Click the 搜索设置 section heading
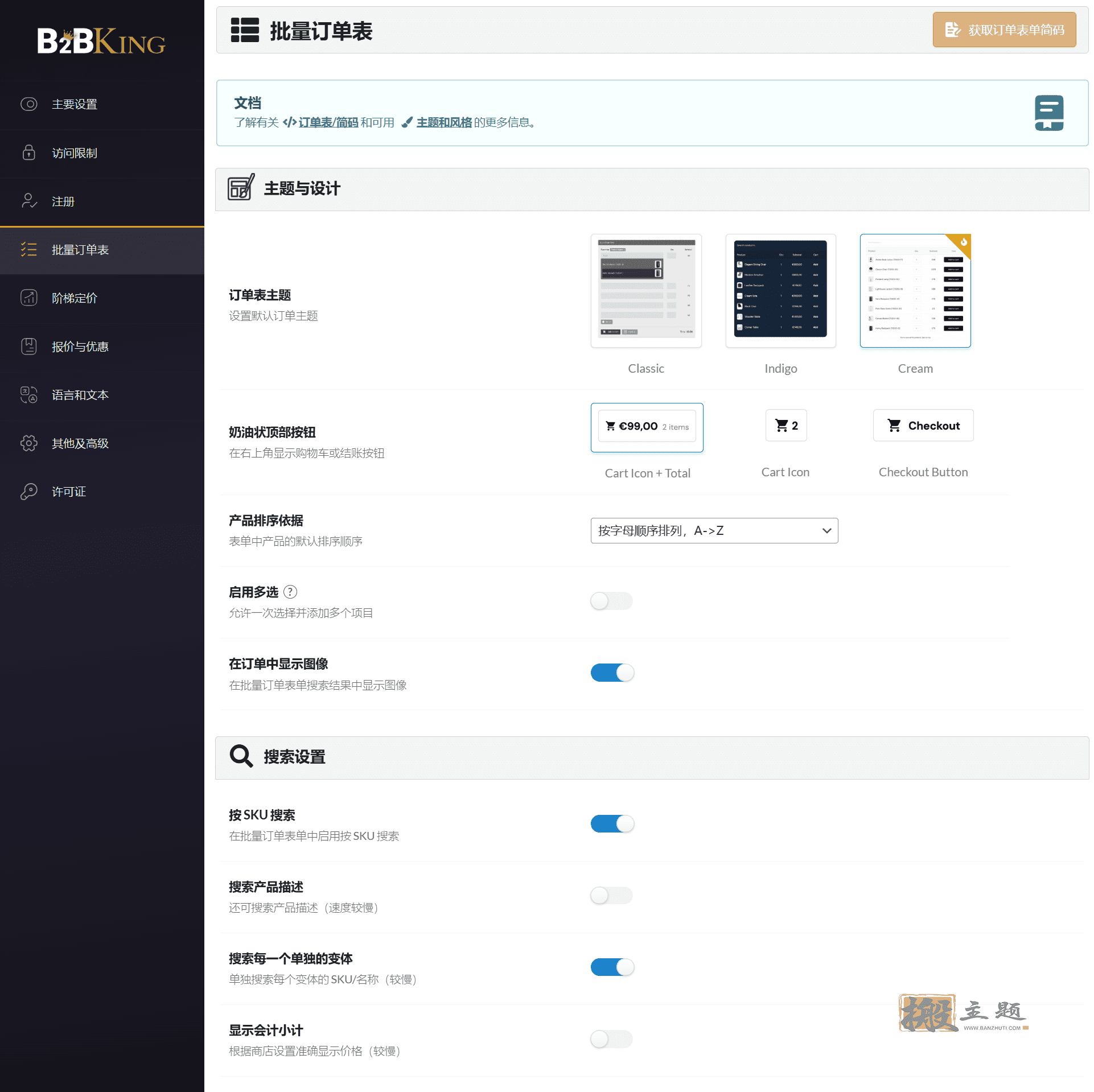Screen dimensions: 1094x1092 [x=294, y=756]
